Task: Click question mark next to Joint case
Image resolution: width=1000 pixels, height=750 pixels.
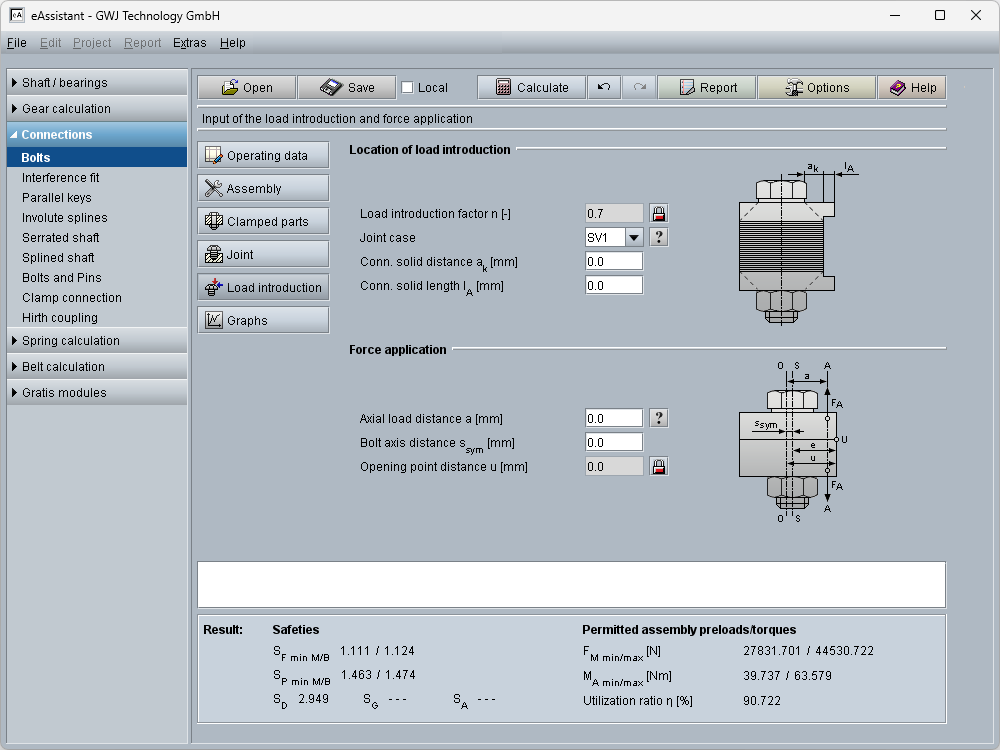Action: click(659, 237)
